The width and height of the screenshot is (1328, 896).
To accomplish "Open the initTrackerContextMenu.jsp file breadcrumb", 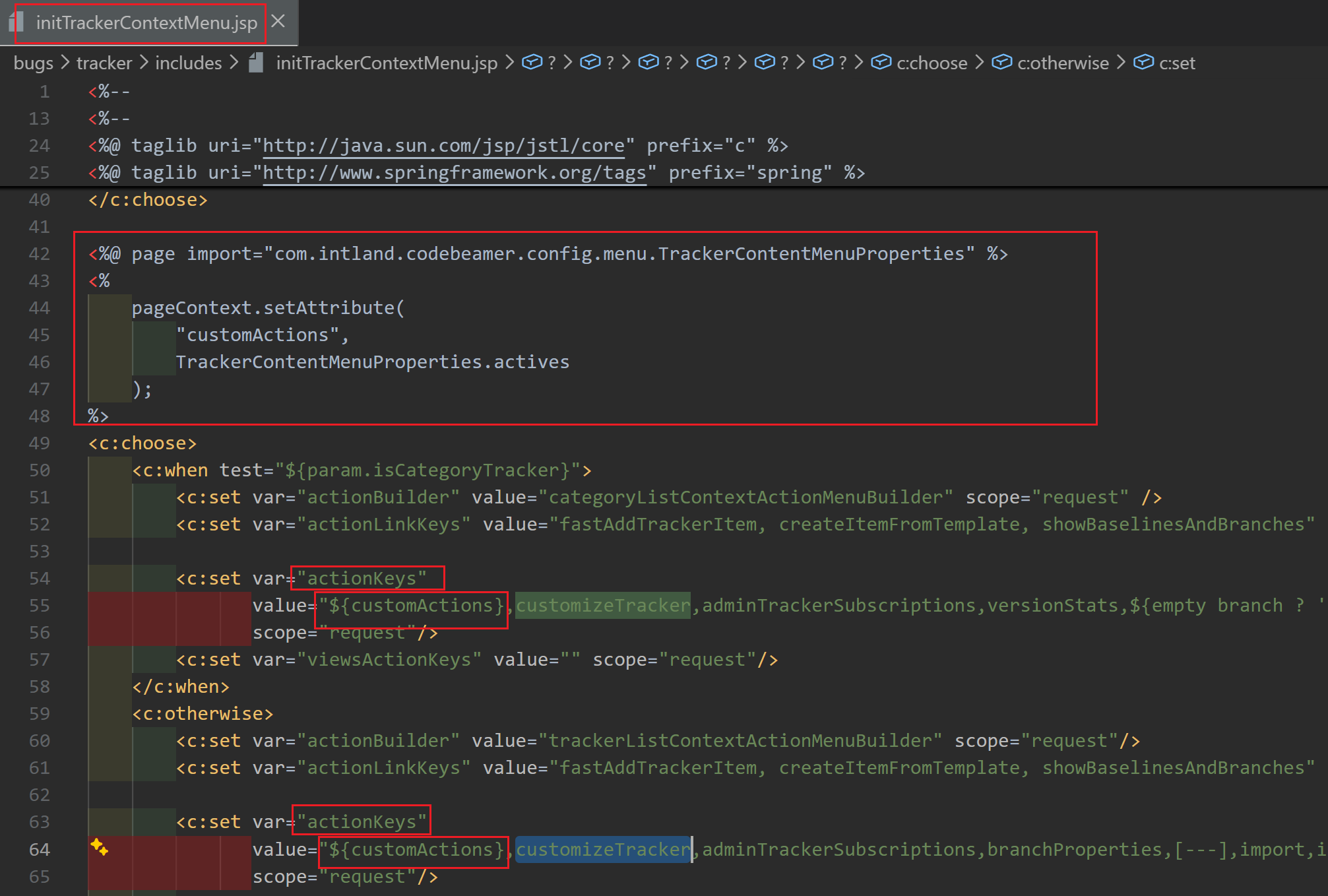I will (x=387, y=63).
